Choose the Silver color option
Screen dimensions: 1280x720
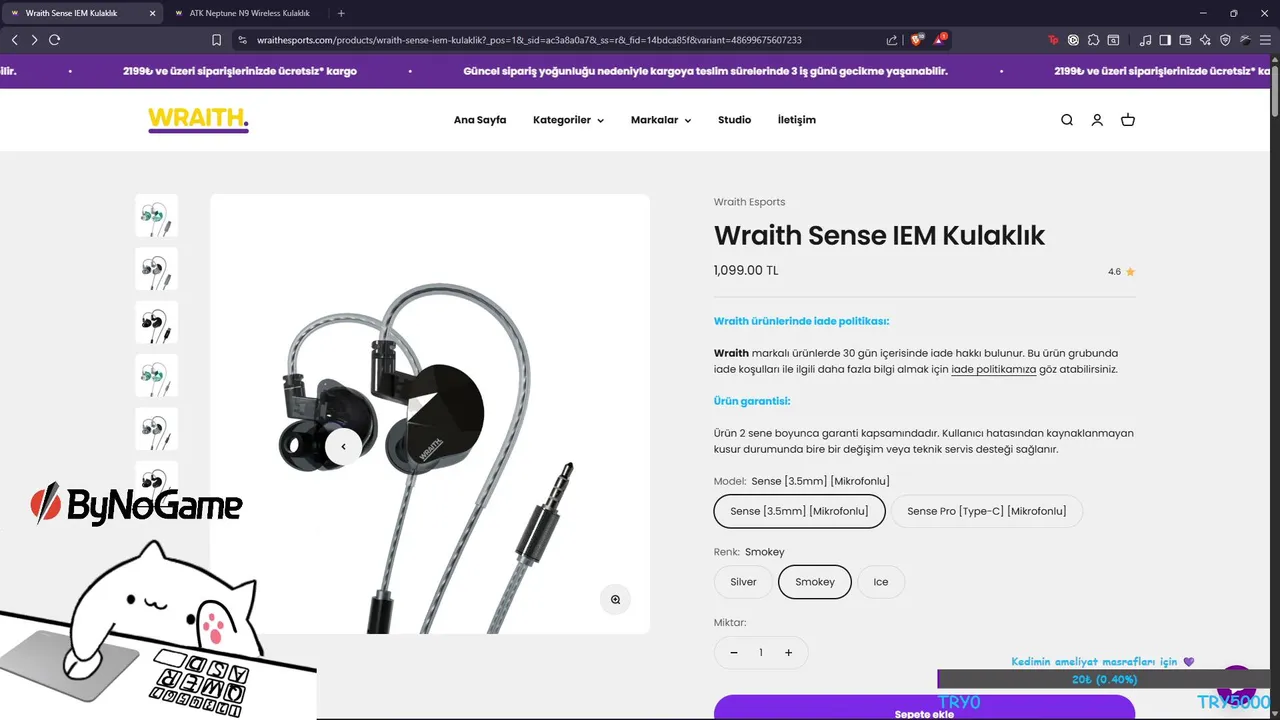743,582
